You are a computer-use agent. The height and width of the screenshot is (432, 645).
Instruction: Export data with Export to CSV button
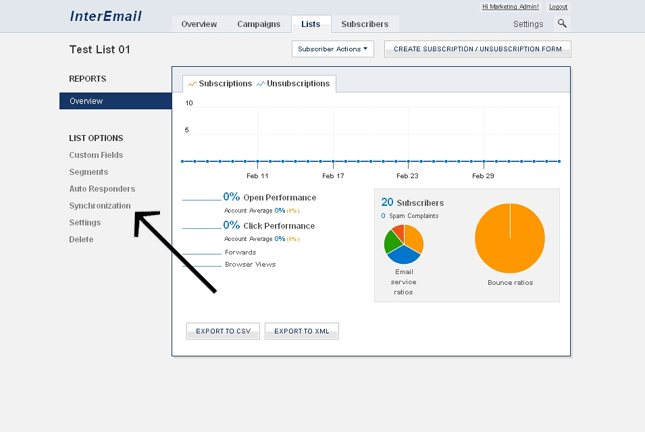(x=222, y=331)
